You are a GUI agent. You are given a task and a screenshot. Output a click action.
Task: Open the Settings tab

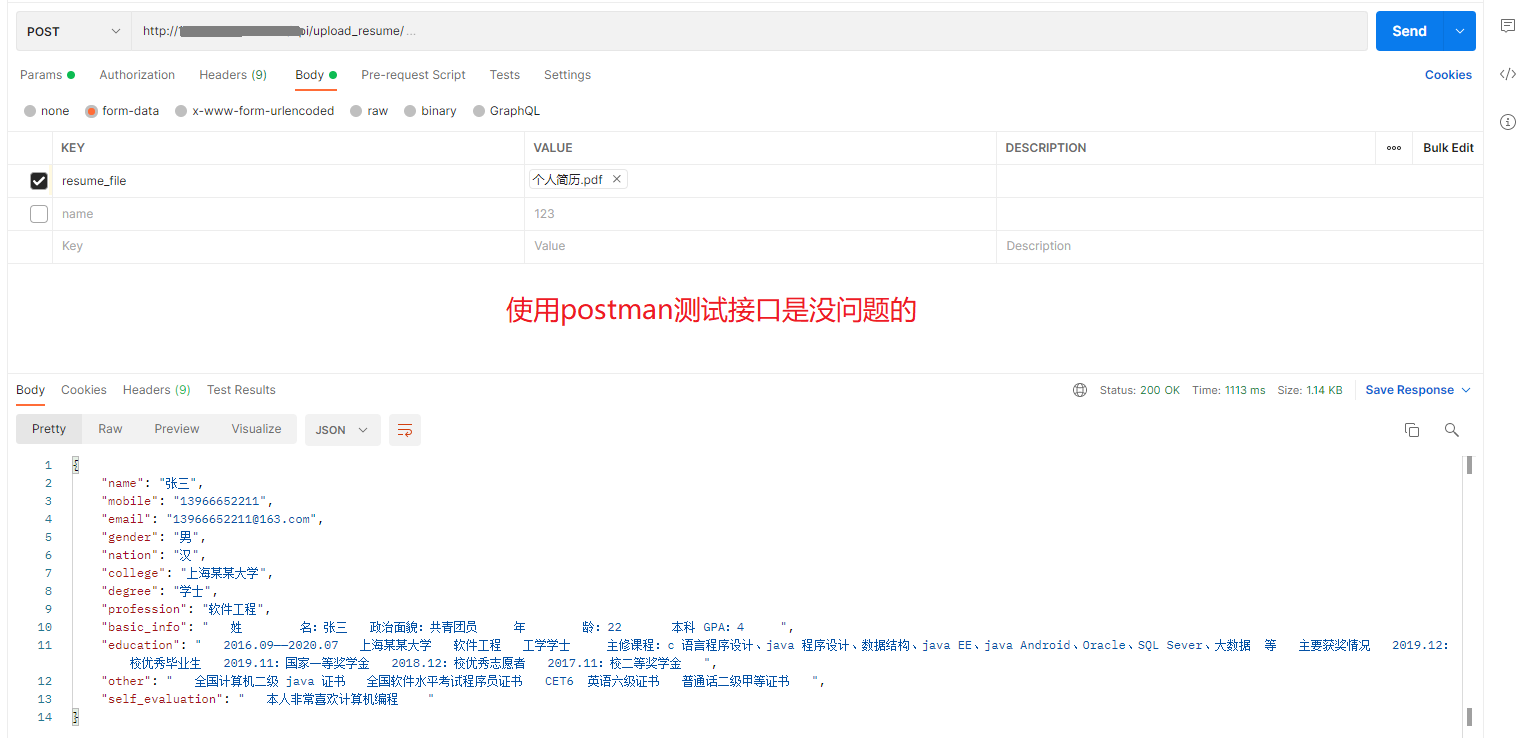coord(567,75)
